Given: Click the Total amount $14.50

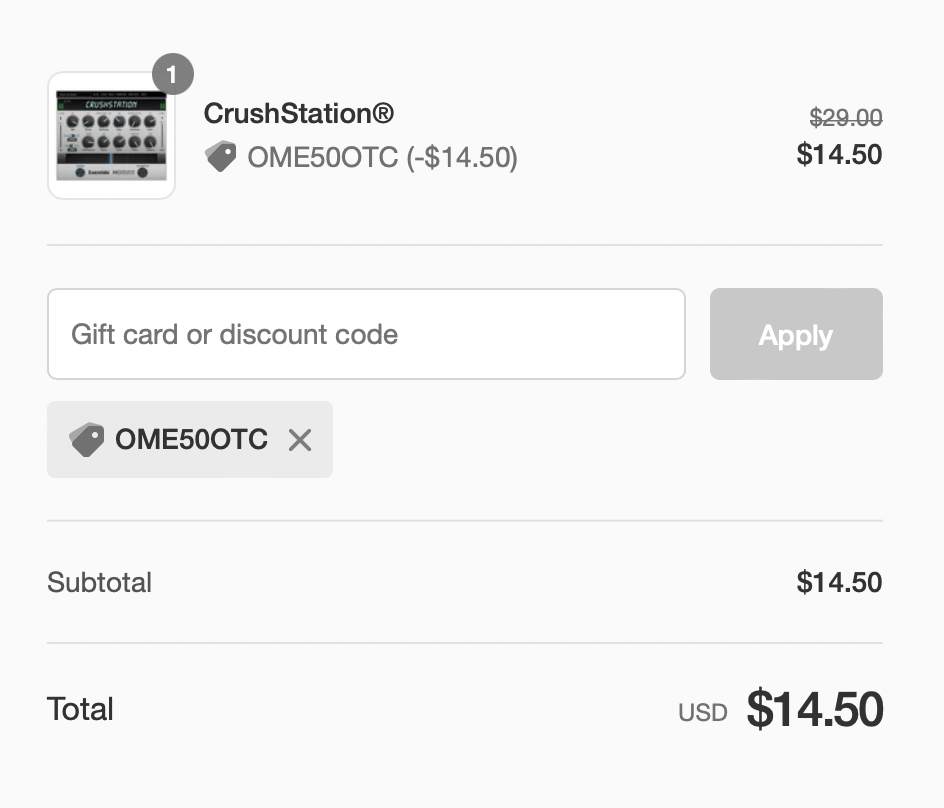Looking at the screenshot, I should 815,709.
